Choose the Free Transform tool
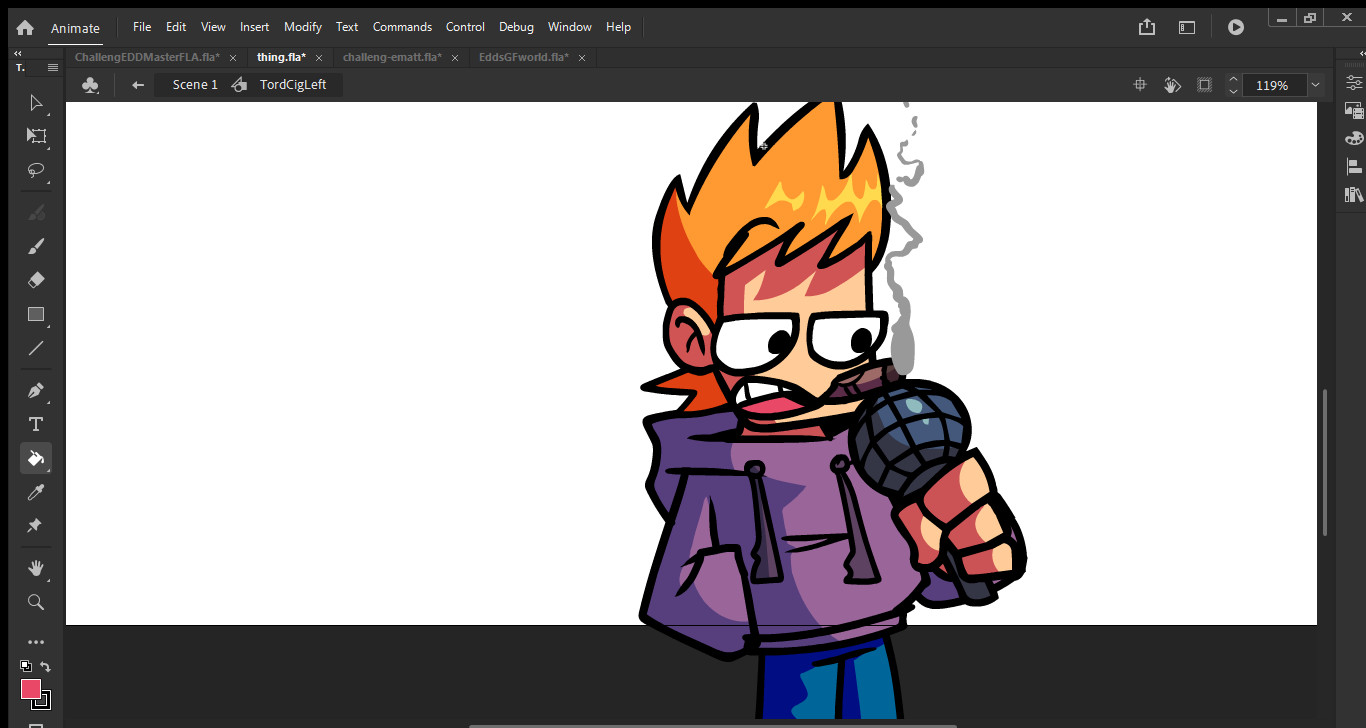This screenshot has width=1366, height=728. [36, 136]
